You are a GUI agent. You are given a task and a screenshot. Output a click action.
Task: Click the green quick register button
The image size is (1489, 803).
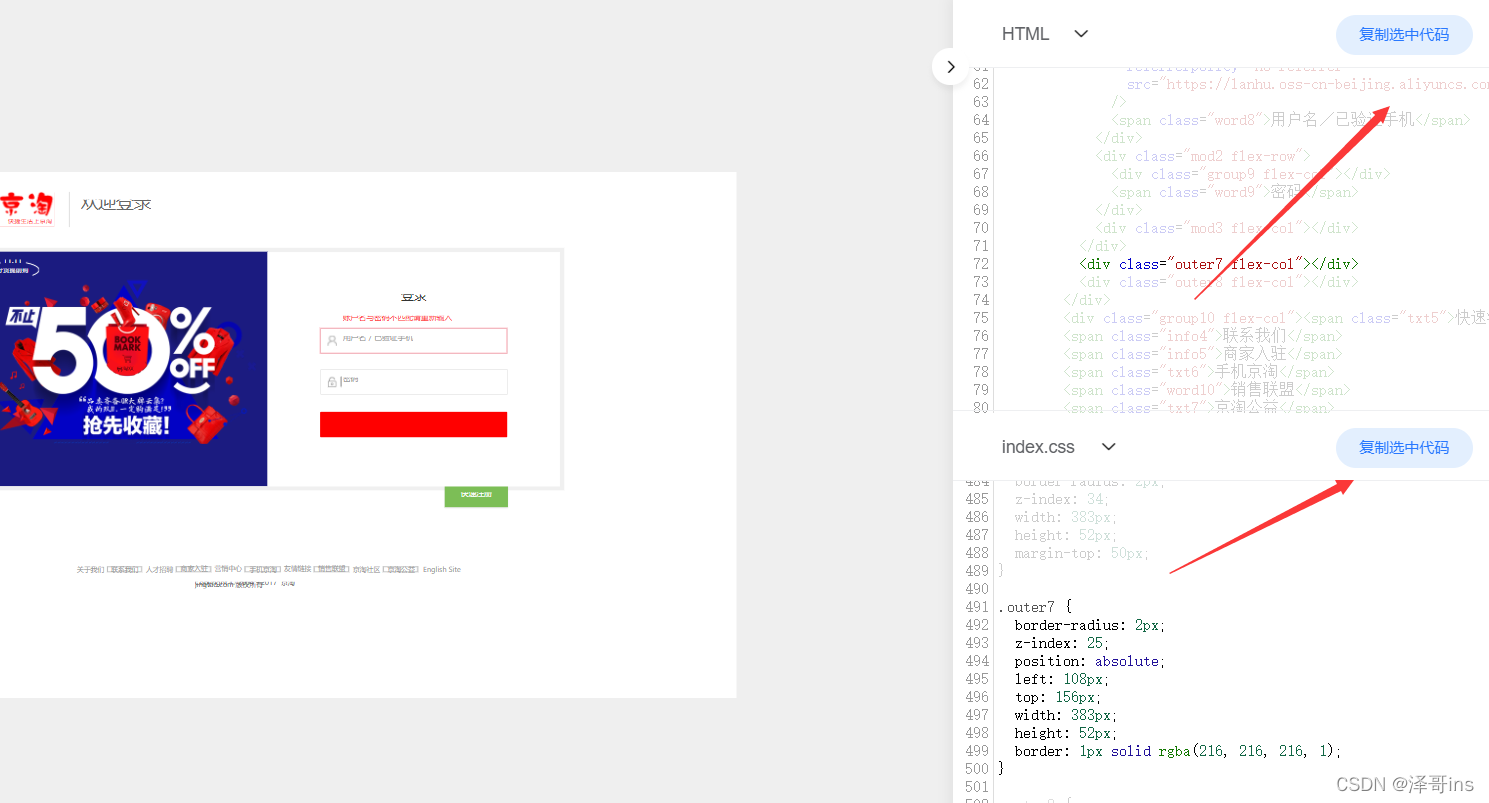tap(476, 496)
